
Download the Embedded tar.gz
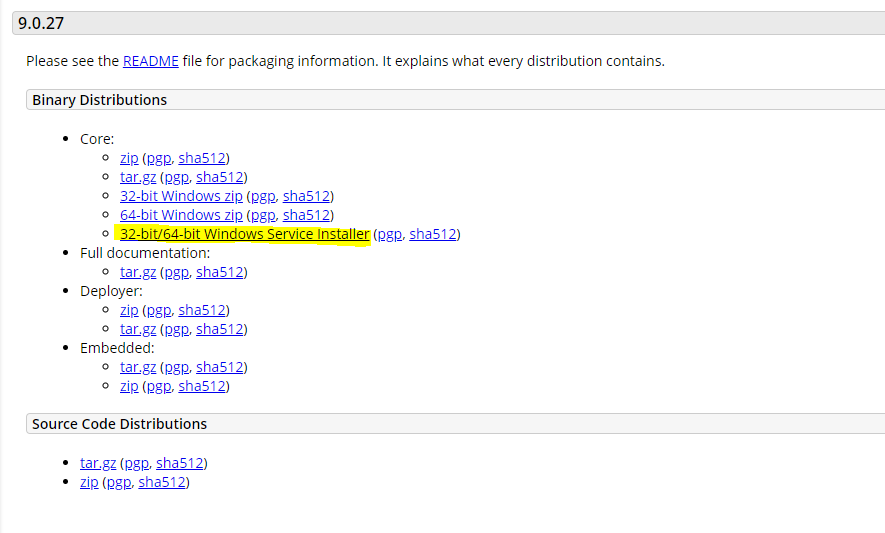click(138, 367)
